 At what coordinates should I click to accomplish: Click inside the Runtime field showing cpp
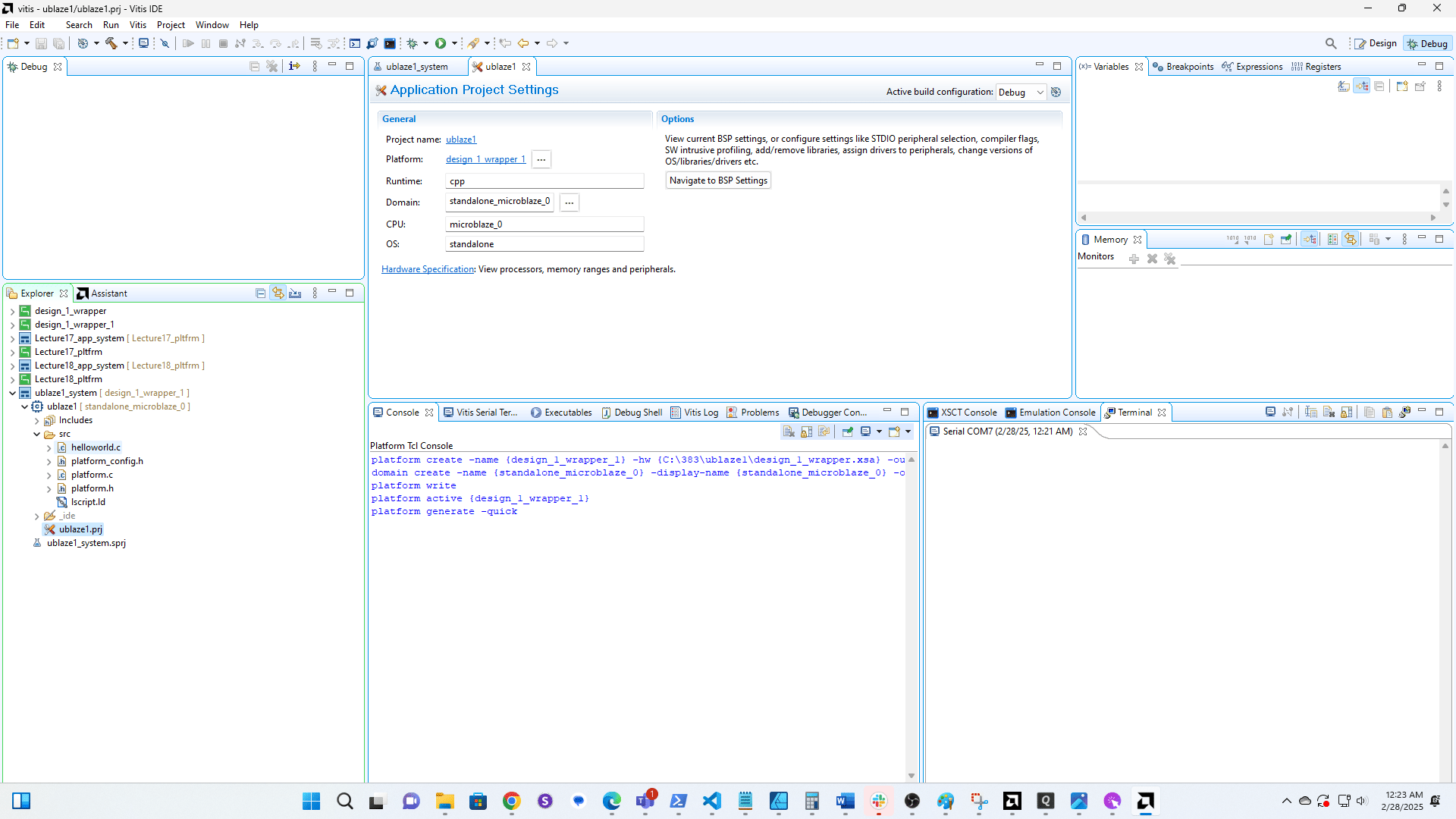[544, 180]
